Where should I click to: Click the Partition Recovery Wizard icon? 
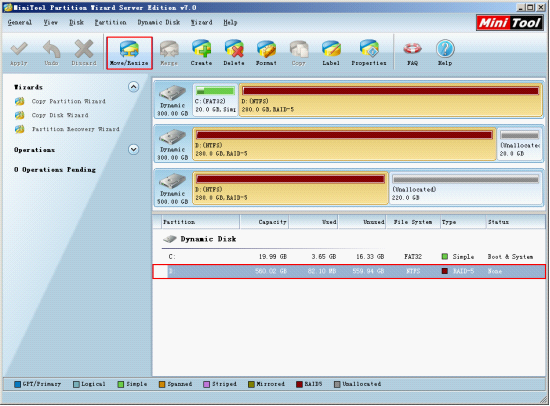[x=20, y=129]
